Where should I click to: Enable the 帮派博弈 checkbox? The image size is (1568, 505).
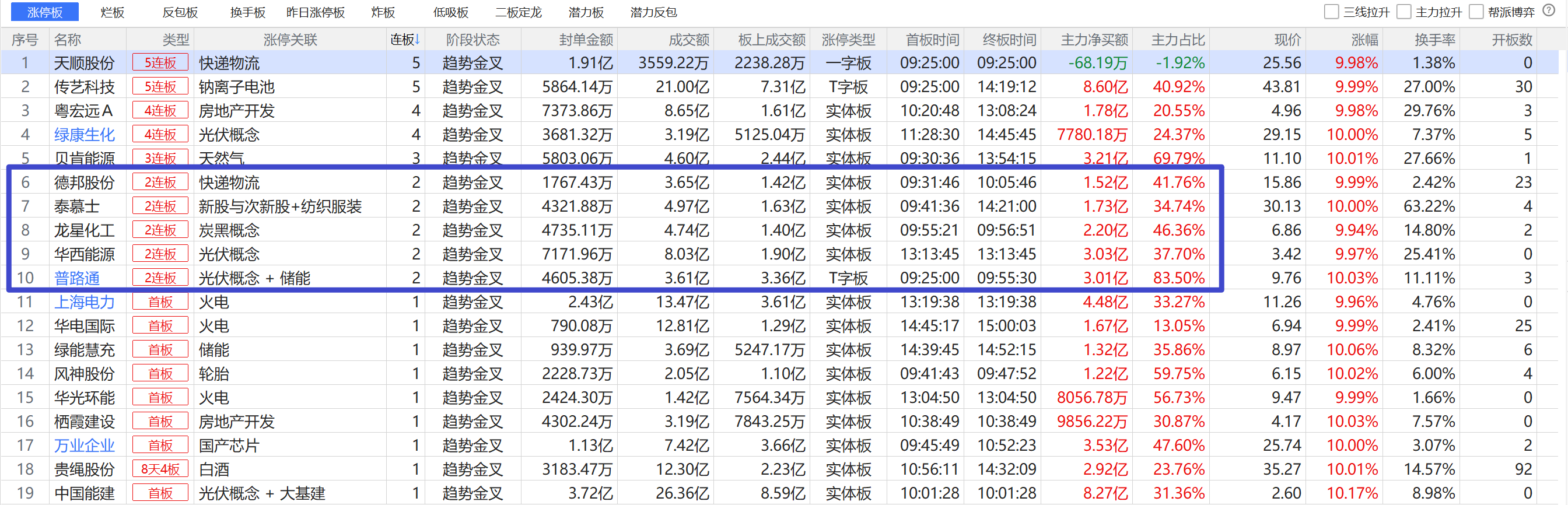(1476, 12)
